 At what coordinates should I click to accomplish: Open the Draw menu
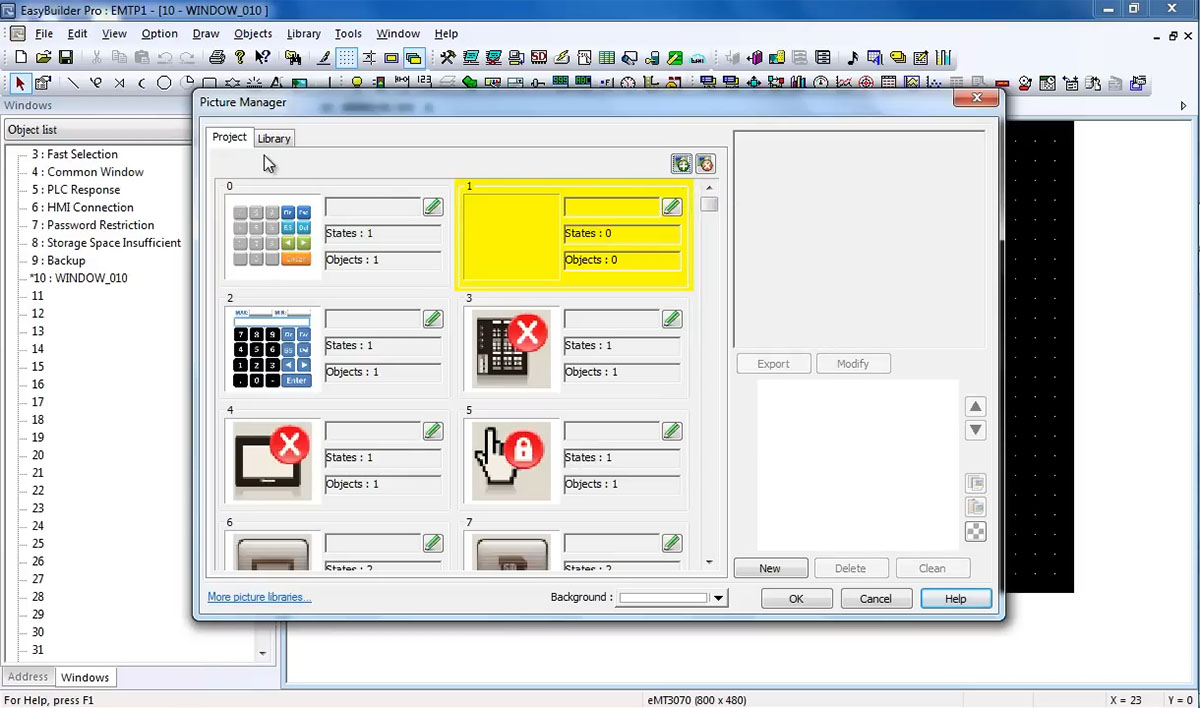pos(206,34)
